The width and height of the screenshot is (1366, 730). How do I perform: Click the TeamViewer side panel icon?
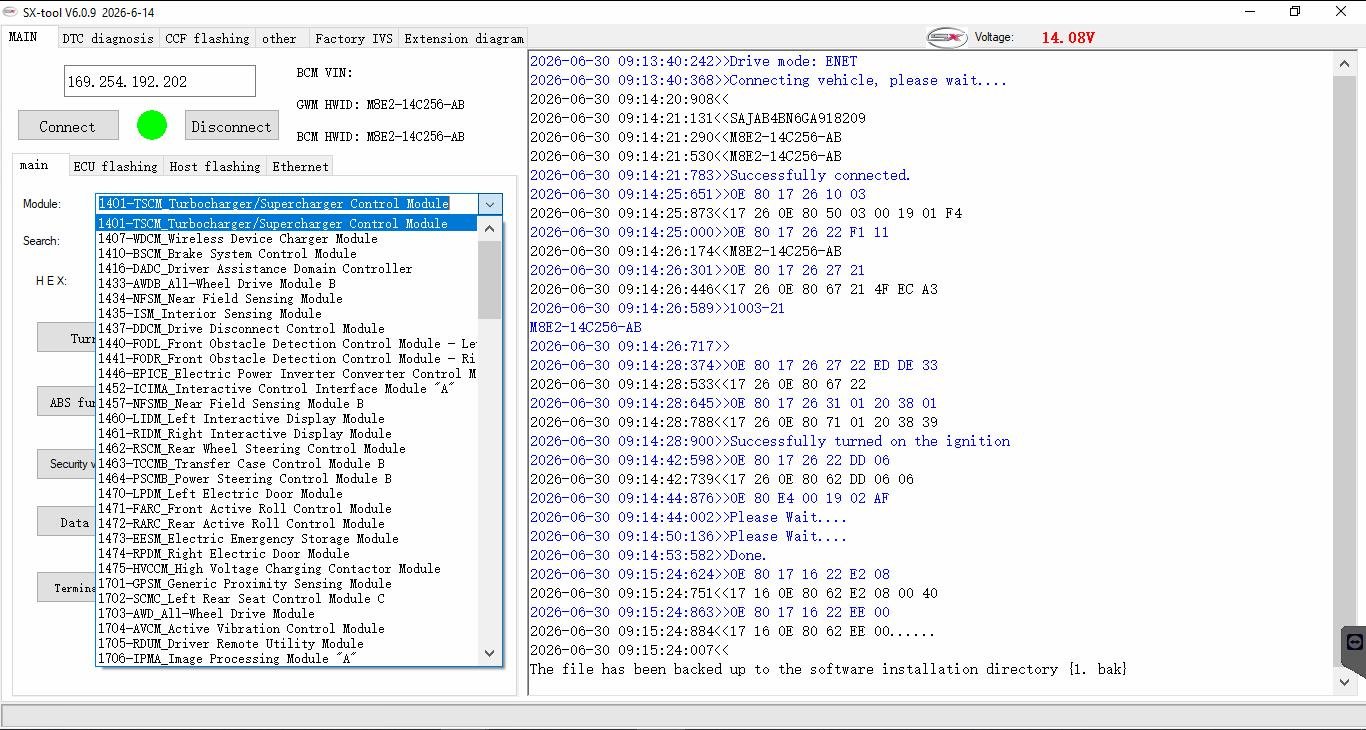(x=1355, y=642)
